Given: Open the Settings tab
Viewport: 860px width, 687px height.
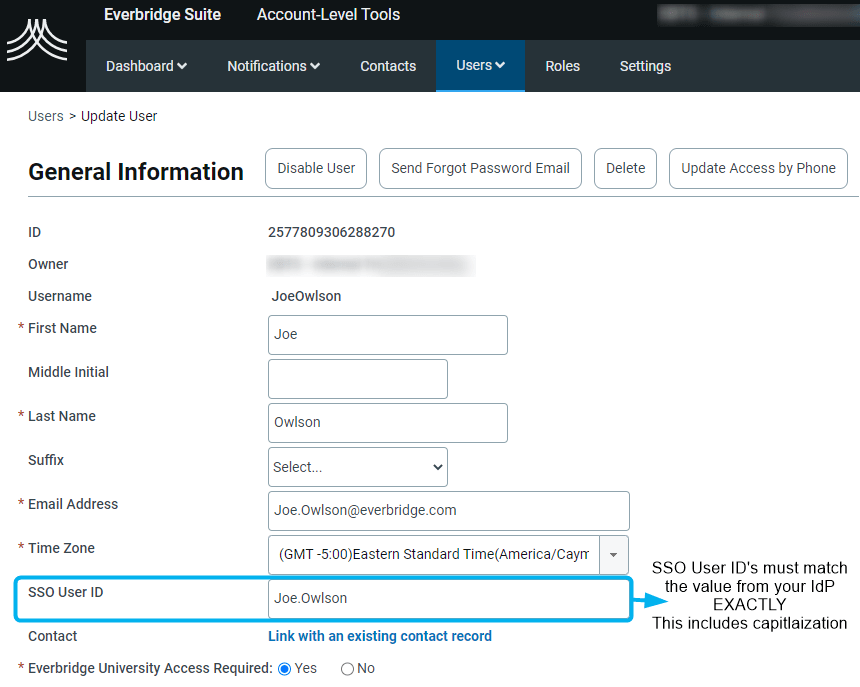Looking at the screenshot, I should click(x=644, y=66).
